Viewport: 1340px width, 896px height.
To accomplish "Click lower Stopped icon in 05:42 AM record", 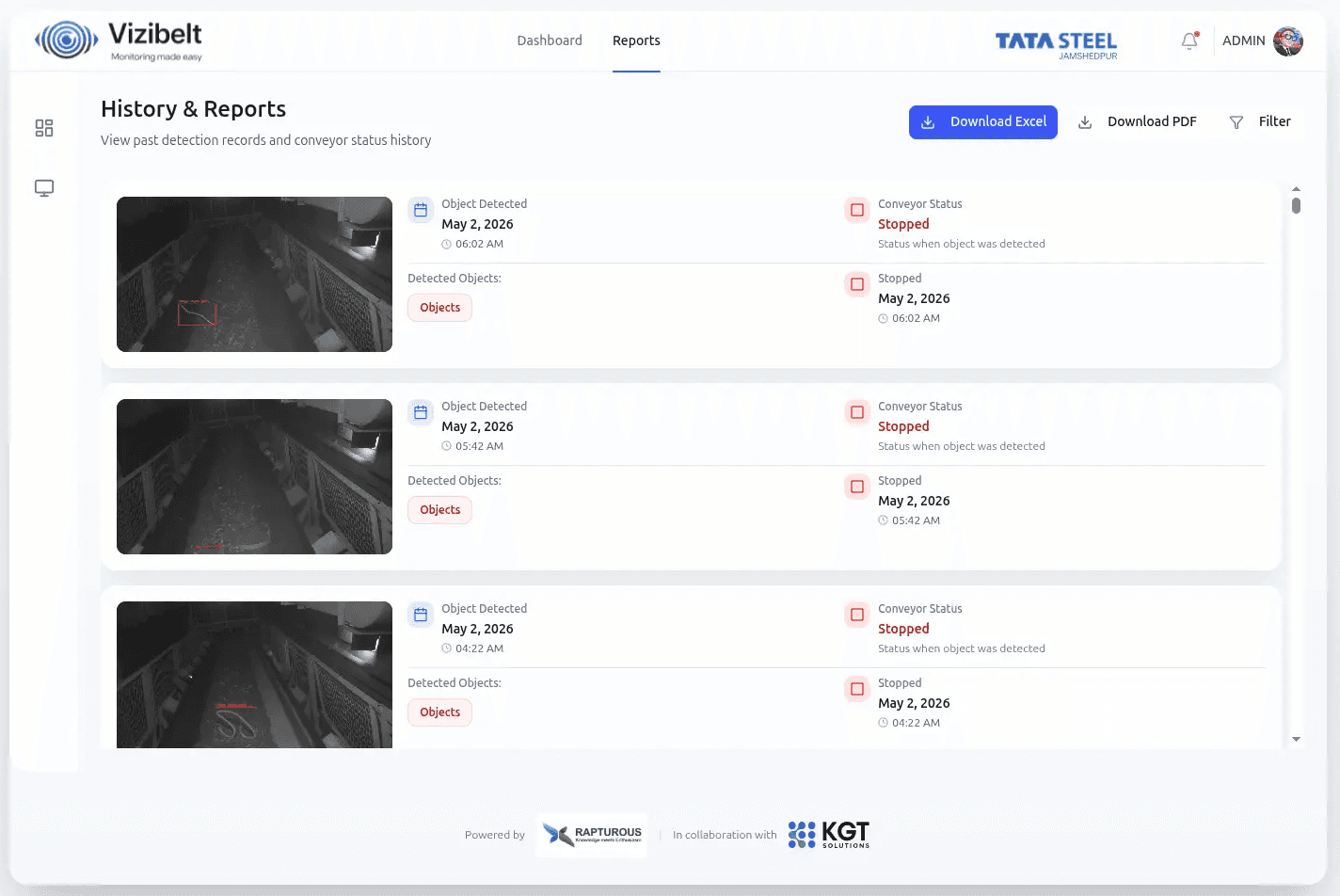I will pyautogui.click(x=857, y=487).
